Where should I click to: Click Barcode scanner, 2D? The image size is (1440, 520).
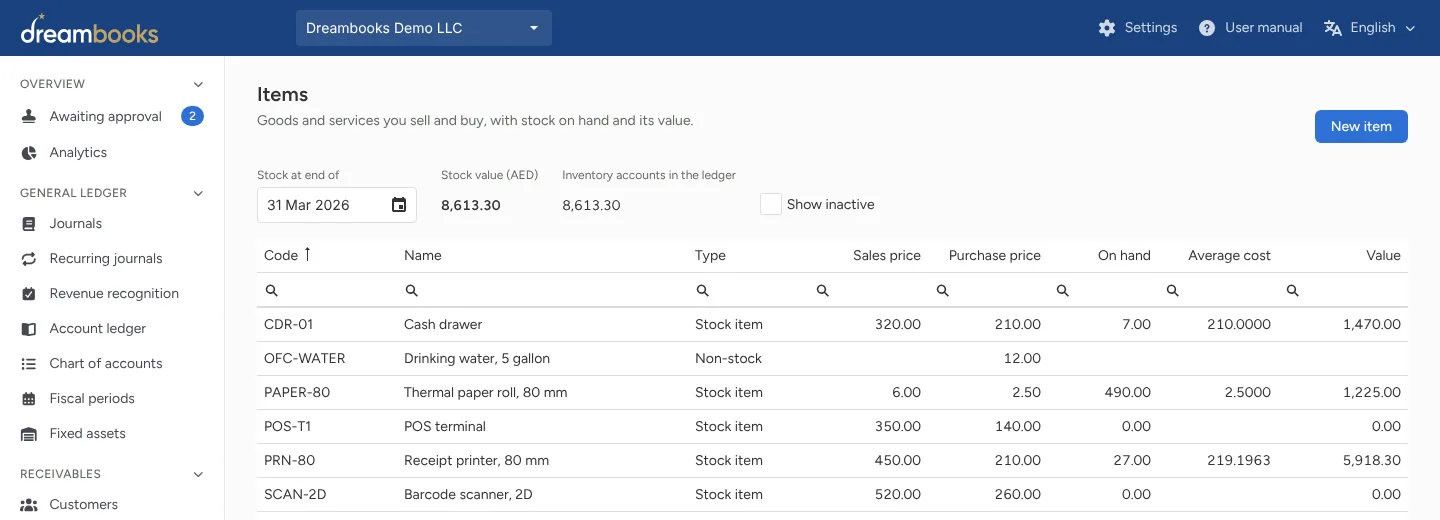[x=466, y=494]
